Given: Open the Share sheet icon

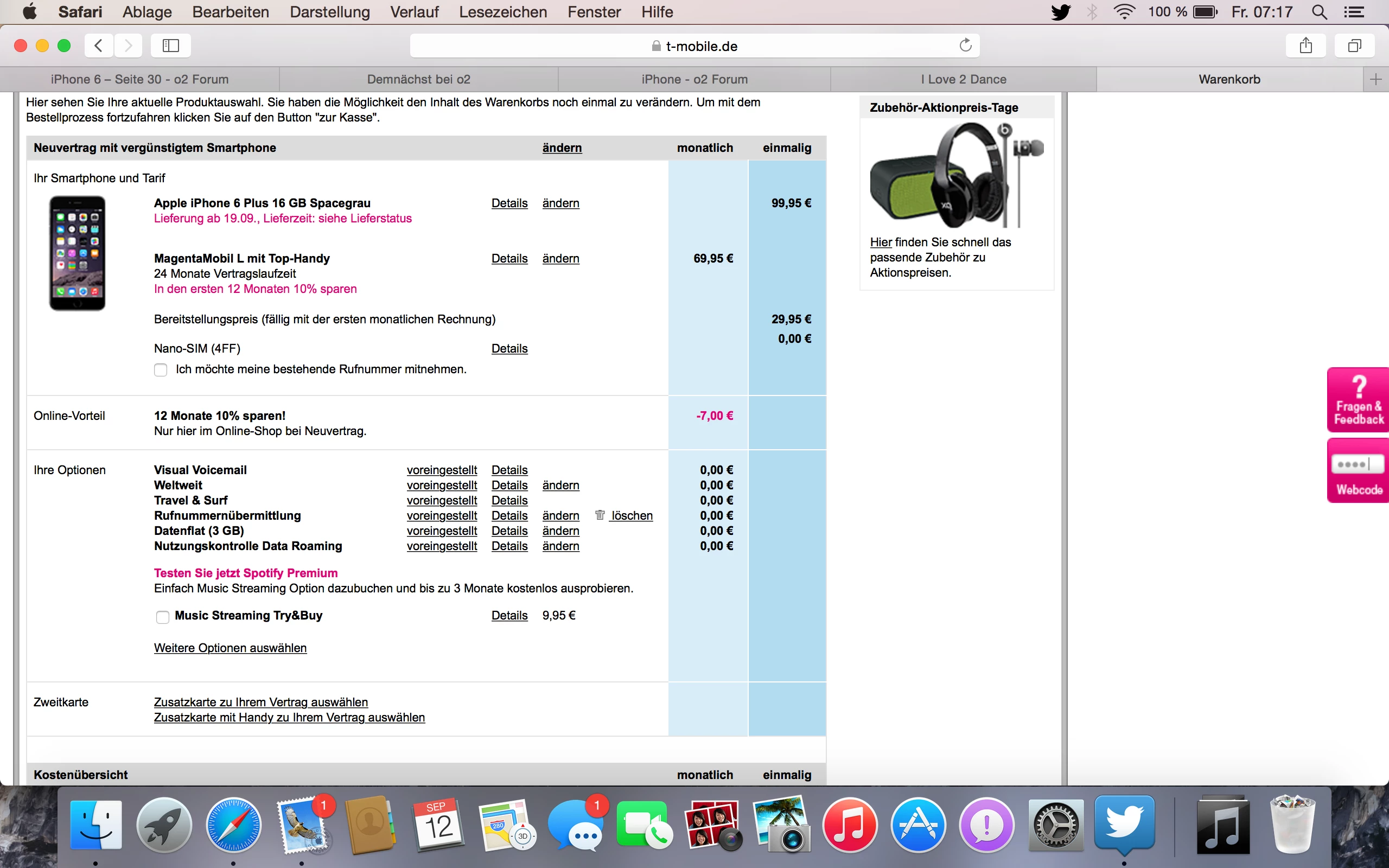Looking at the screenshot, I should point(1306,46).
